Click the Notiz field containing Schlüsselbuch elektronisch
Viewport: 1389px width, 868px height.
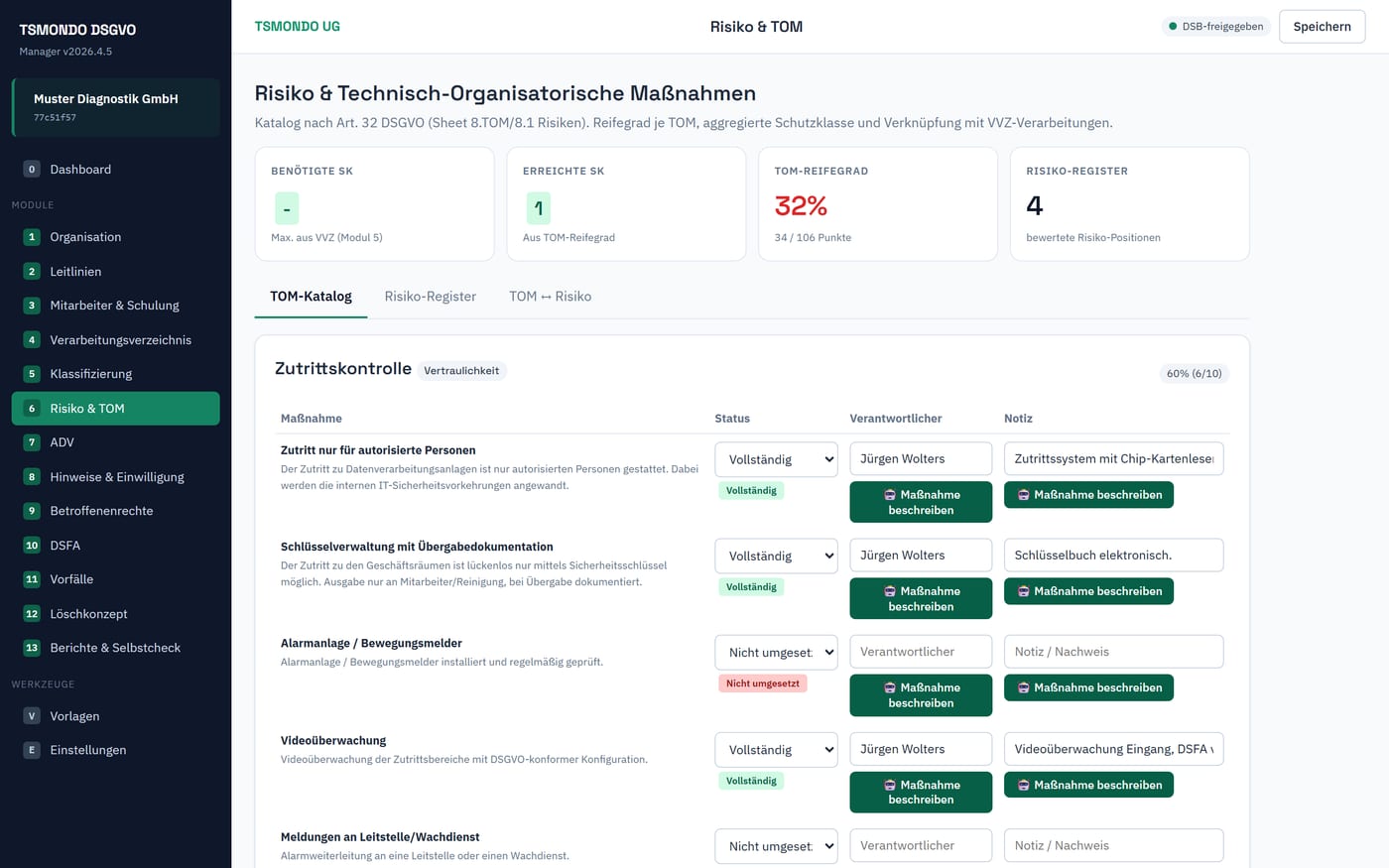tap(1113, 556)
